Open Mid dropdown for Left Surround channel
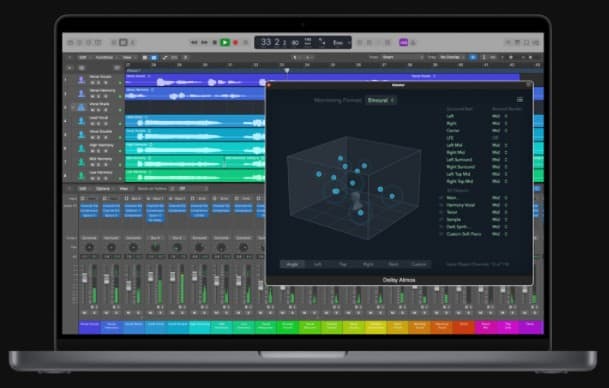The image size is (609, 388). point(499,160)
